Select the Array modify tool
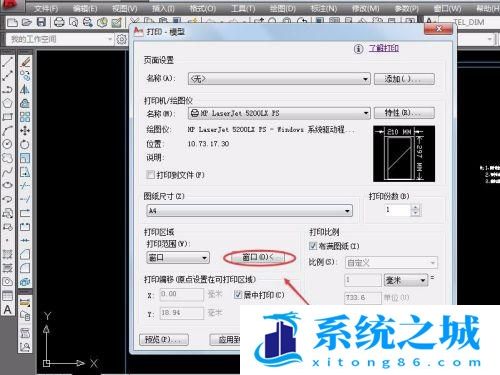Screen dimensions: 500x375 point(25,117)
